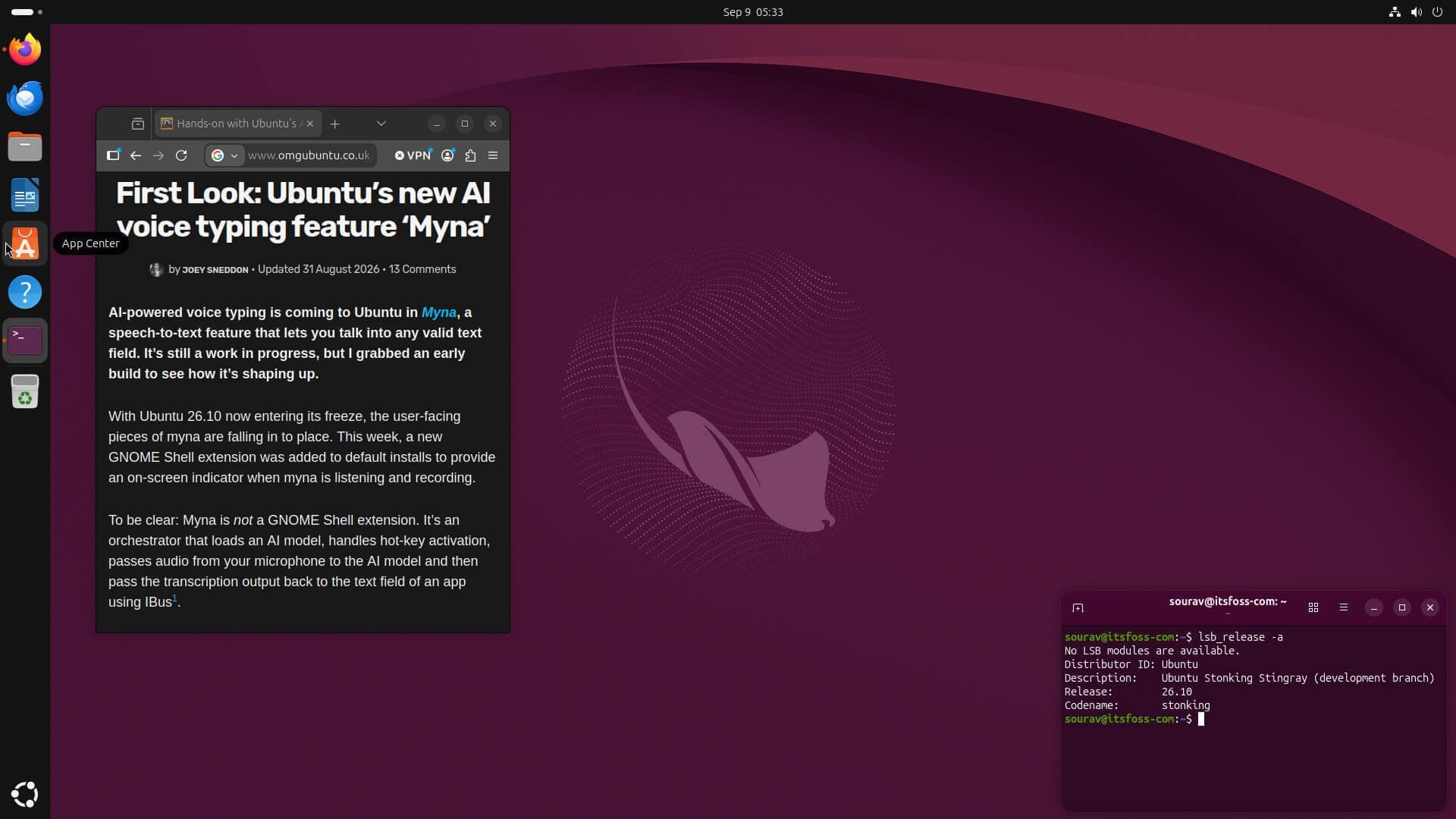Screen dimensions: 1456x819
Task: Open the Help dock icon
Action: [x=25, y=292]
